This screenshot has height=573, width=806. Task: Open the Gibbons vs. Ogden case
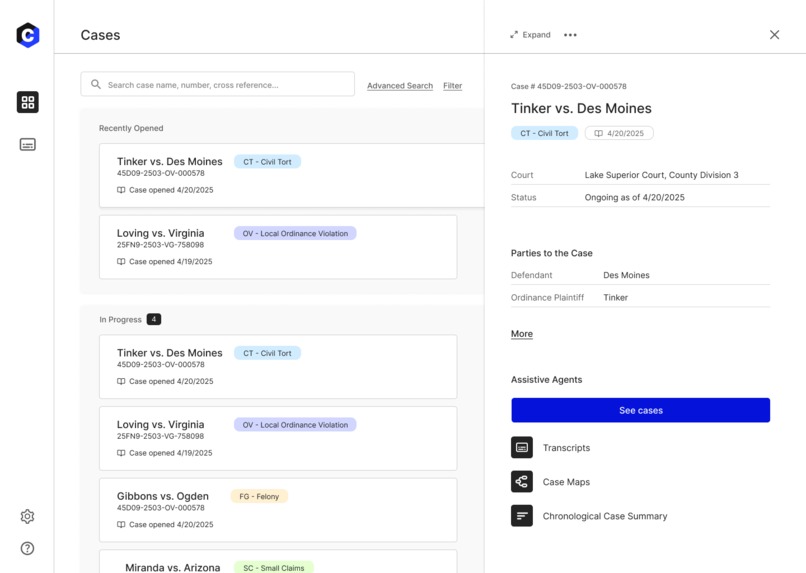pyautogui.click(x=278, y=510)
